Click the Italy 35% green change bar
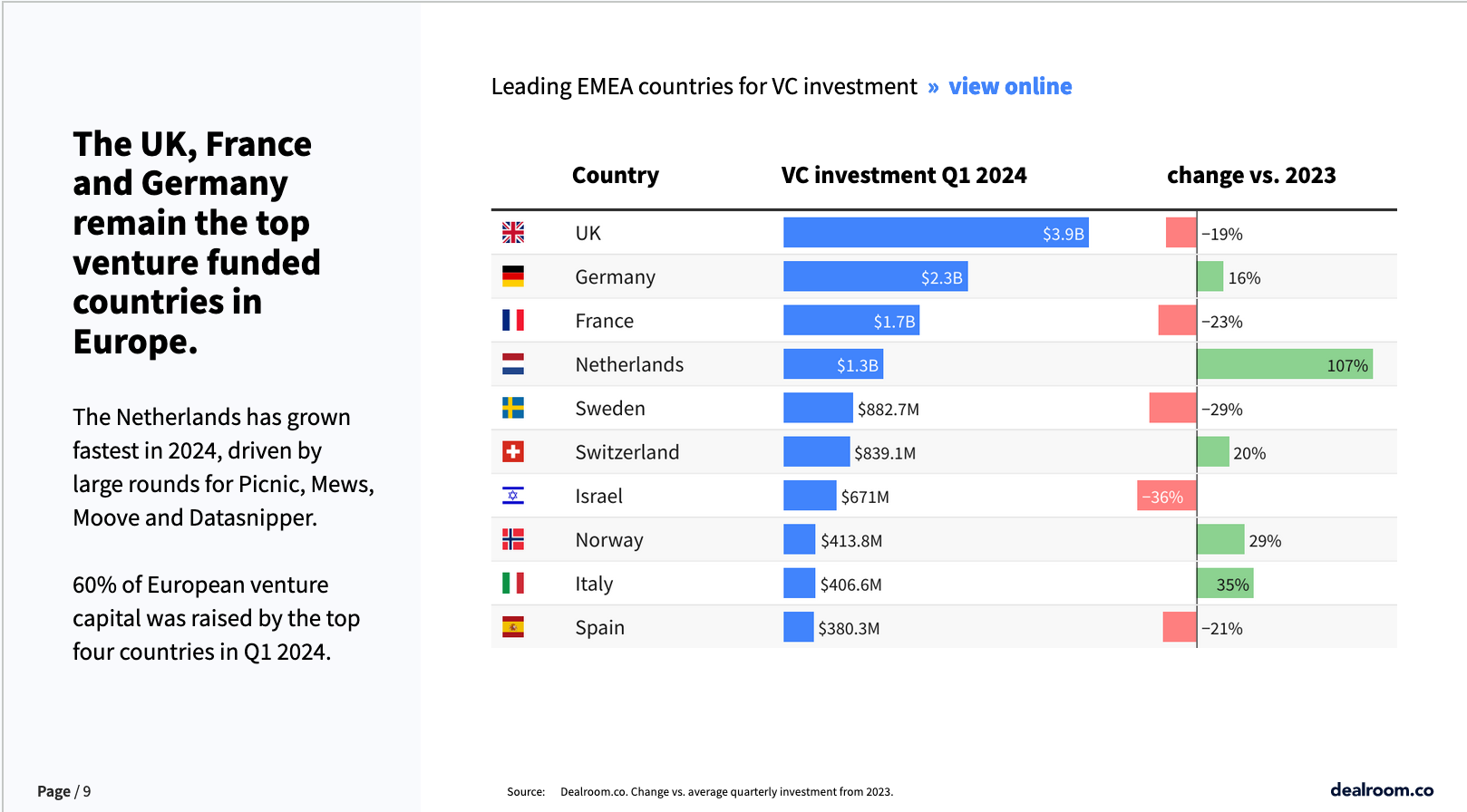1467x812 pixels. click(x=1225, y=584)
